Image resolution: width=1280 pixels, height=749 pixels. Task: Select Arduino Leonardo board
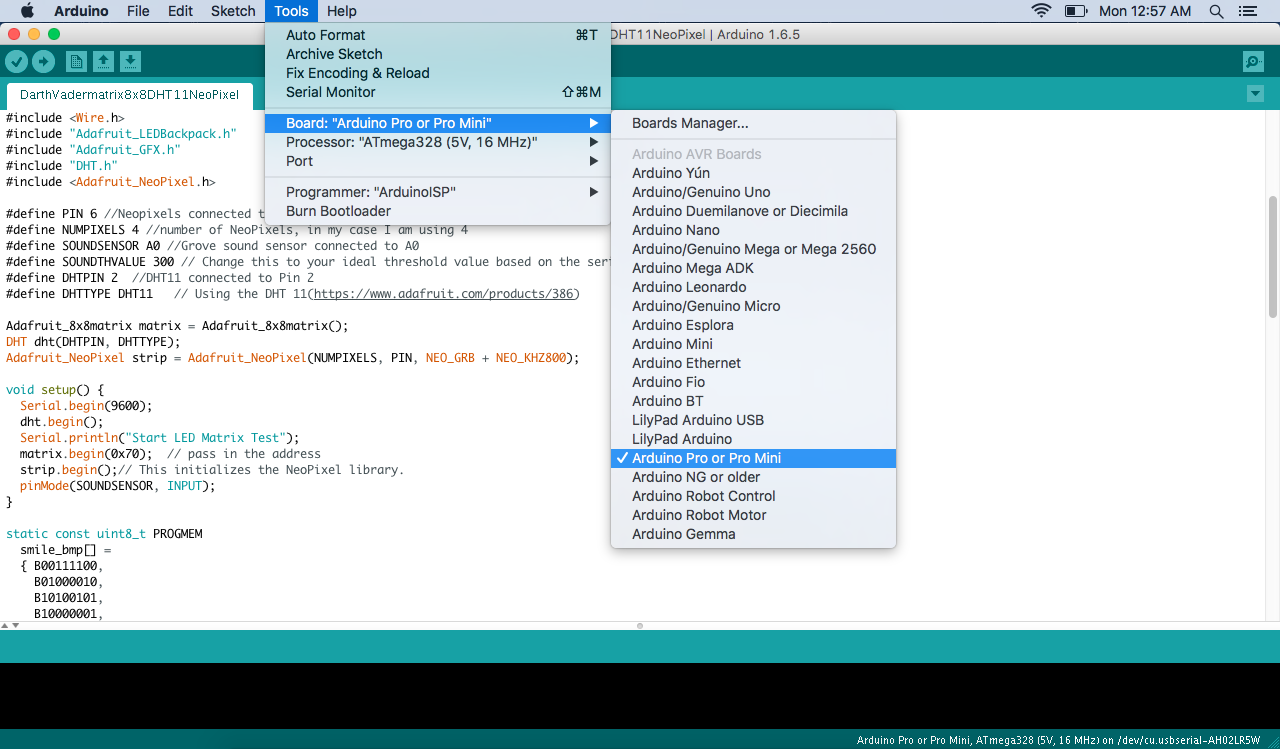click(x=753, y=287)
